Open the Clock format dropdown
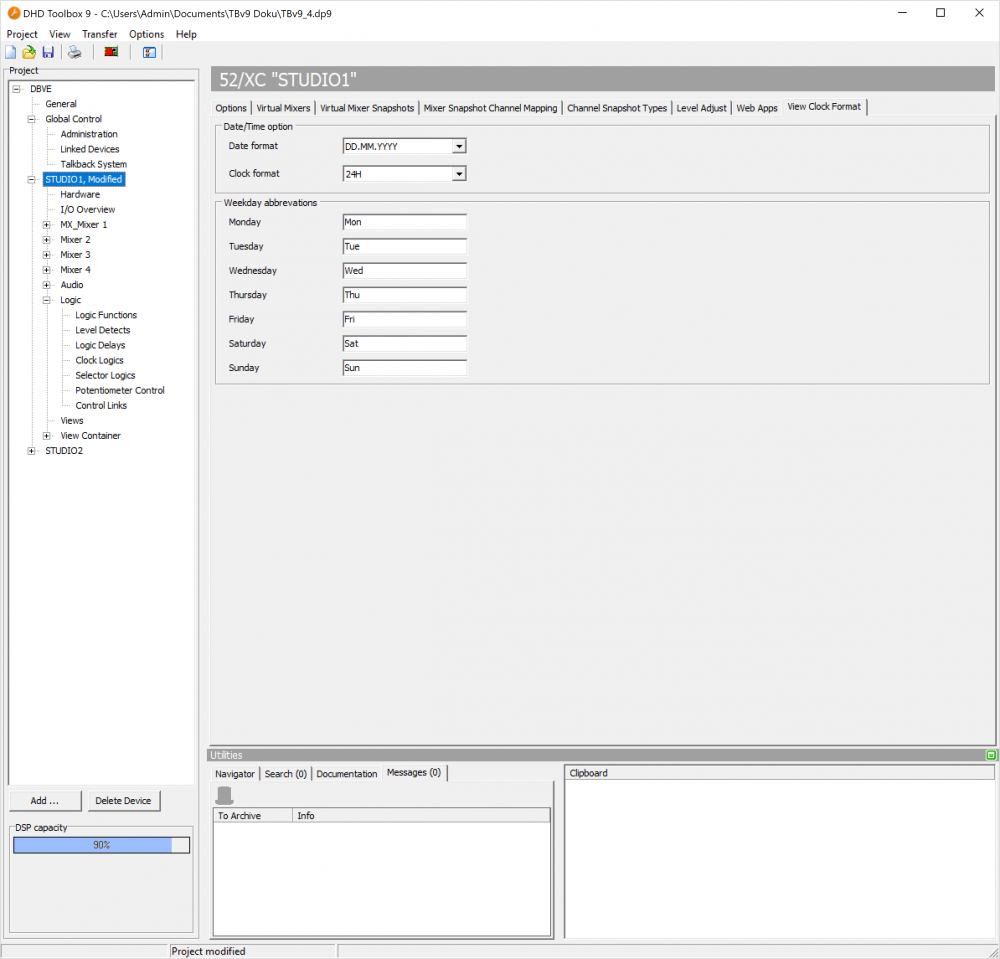Viewport: 1000px width, 959px height. pyautogui.click(x=458, y=174)
